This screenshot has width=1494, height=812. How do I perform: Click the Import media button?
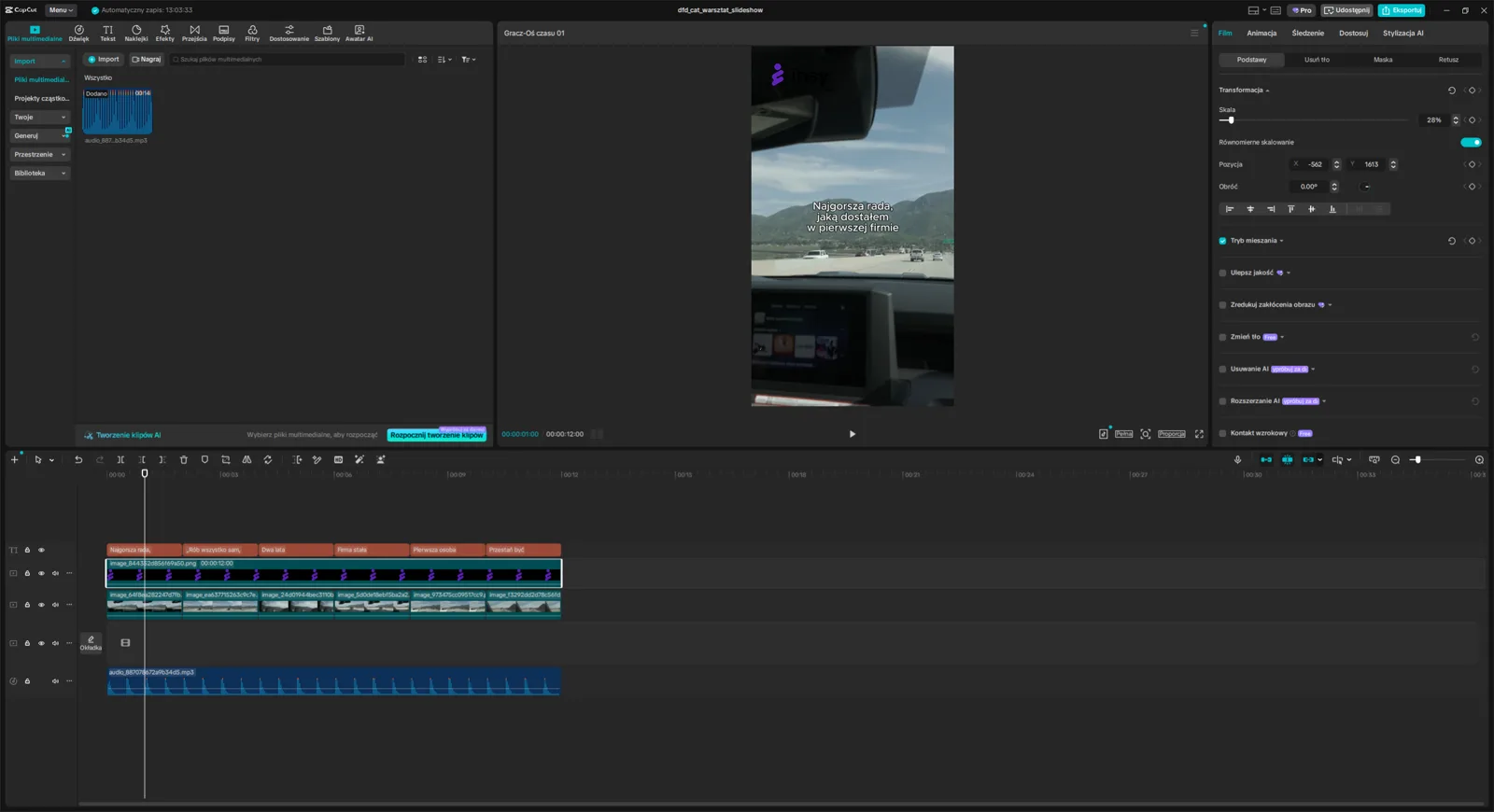coord(104,60)
